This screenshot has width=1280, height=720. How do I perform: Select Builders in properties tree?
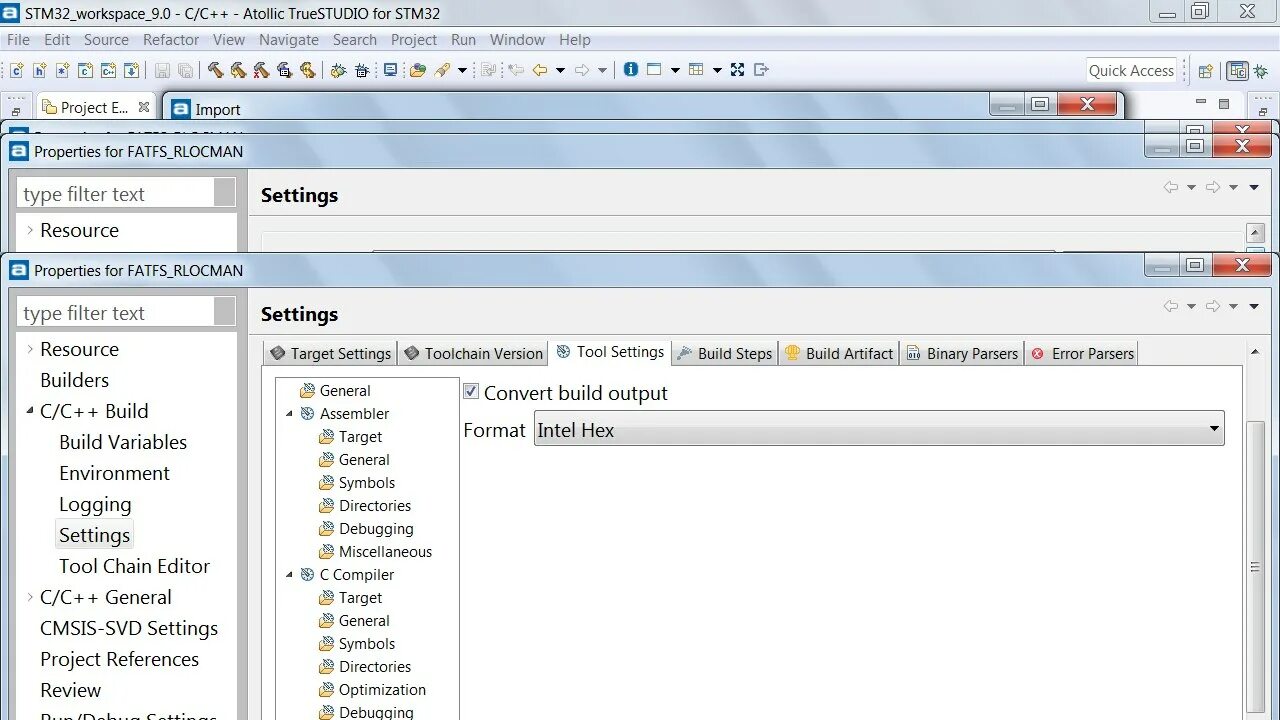[x=74, y=380]
